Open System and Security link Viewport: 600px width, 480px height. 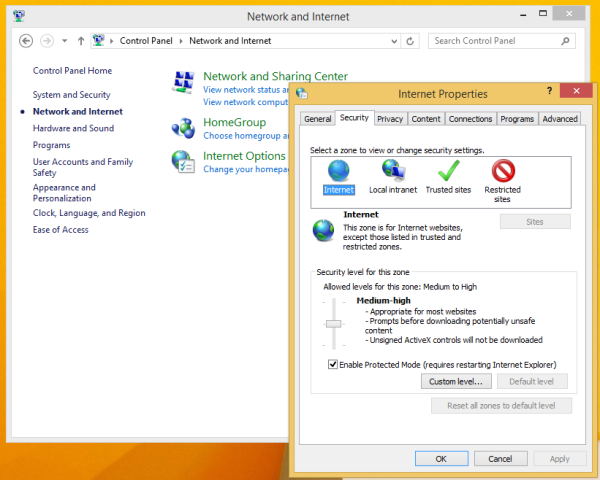point(71,95)
